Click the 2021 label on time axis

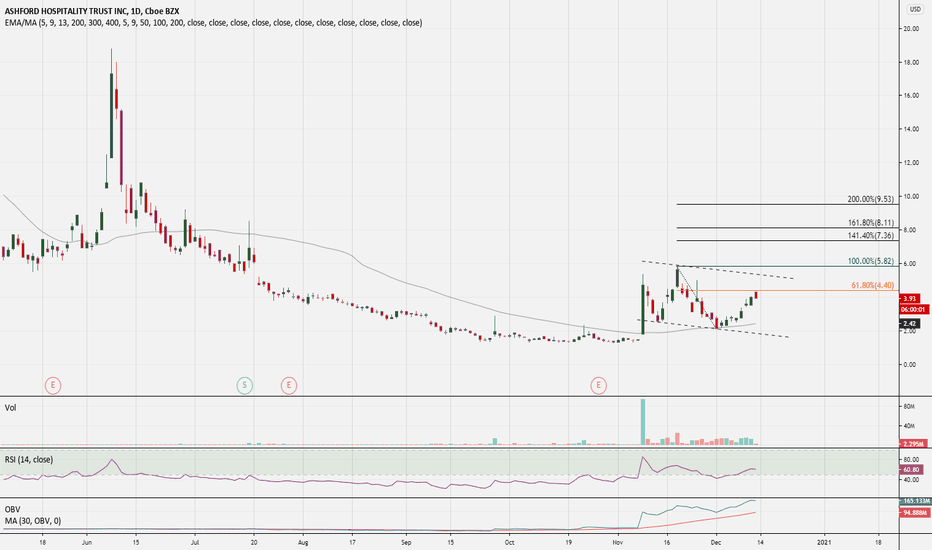coord(824,542)
